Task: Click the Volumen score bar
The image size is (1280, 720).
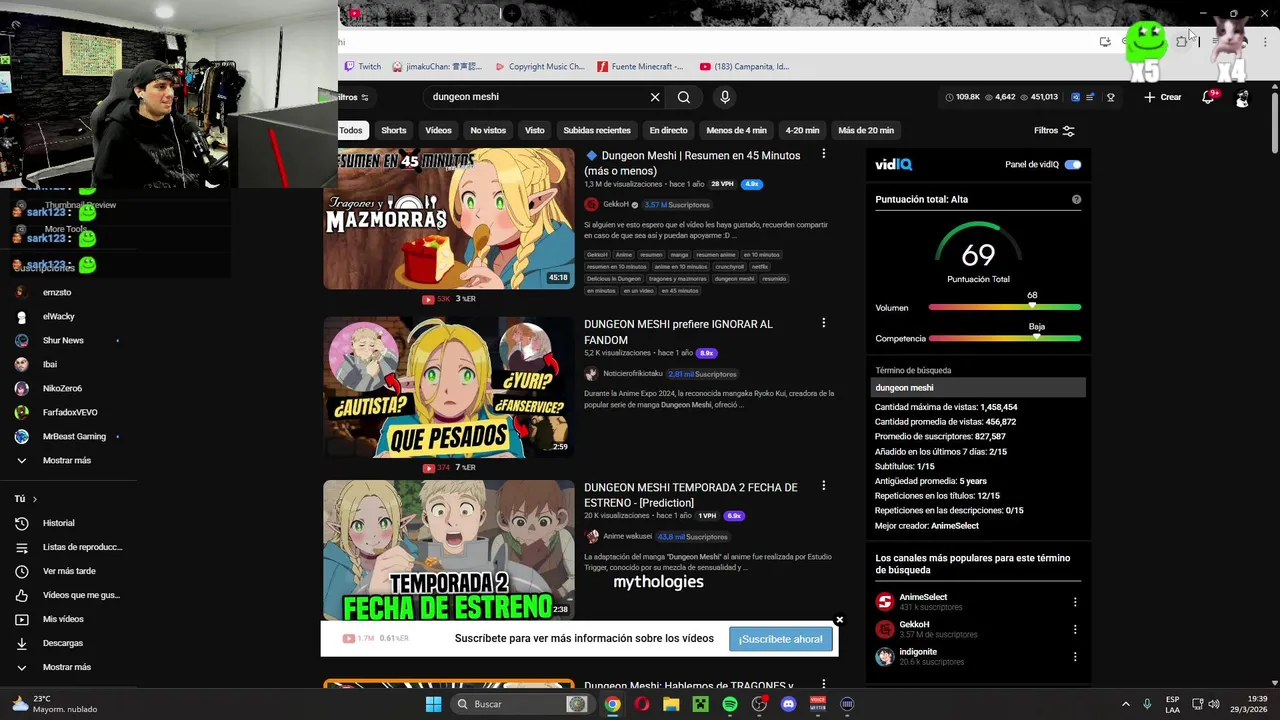Action: click(x=1005, y=307)
